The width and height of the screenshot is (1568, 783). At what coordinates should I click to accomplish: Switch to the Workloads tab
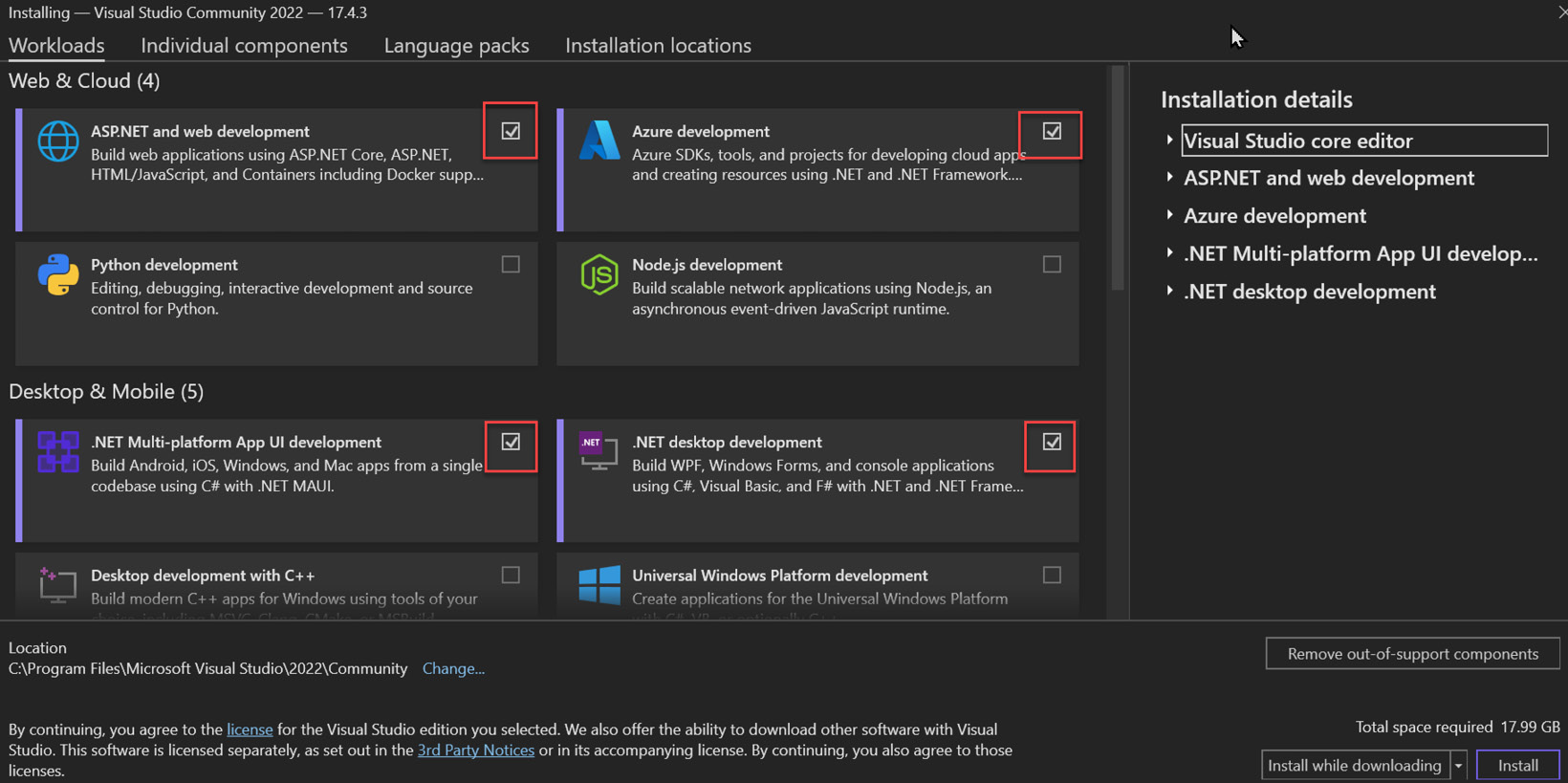click(56, 45)
